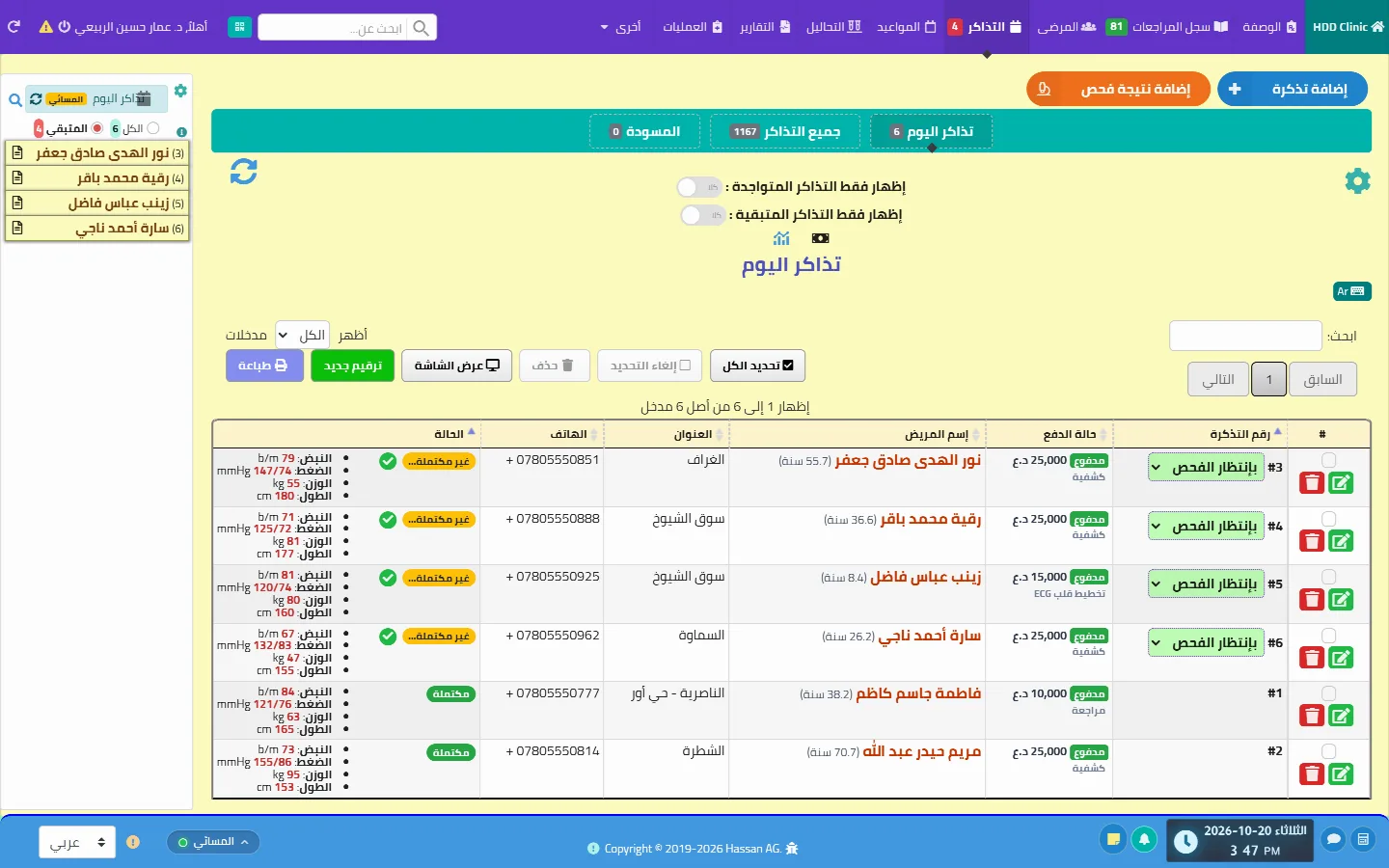
Task: Tick the checkbox for ticket #5 row
Action: (x=1328, y=577)
